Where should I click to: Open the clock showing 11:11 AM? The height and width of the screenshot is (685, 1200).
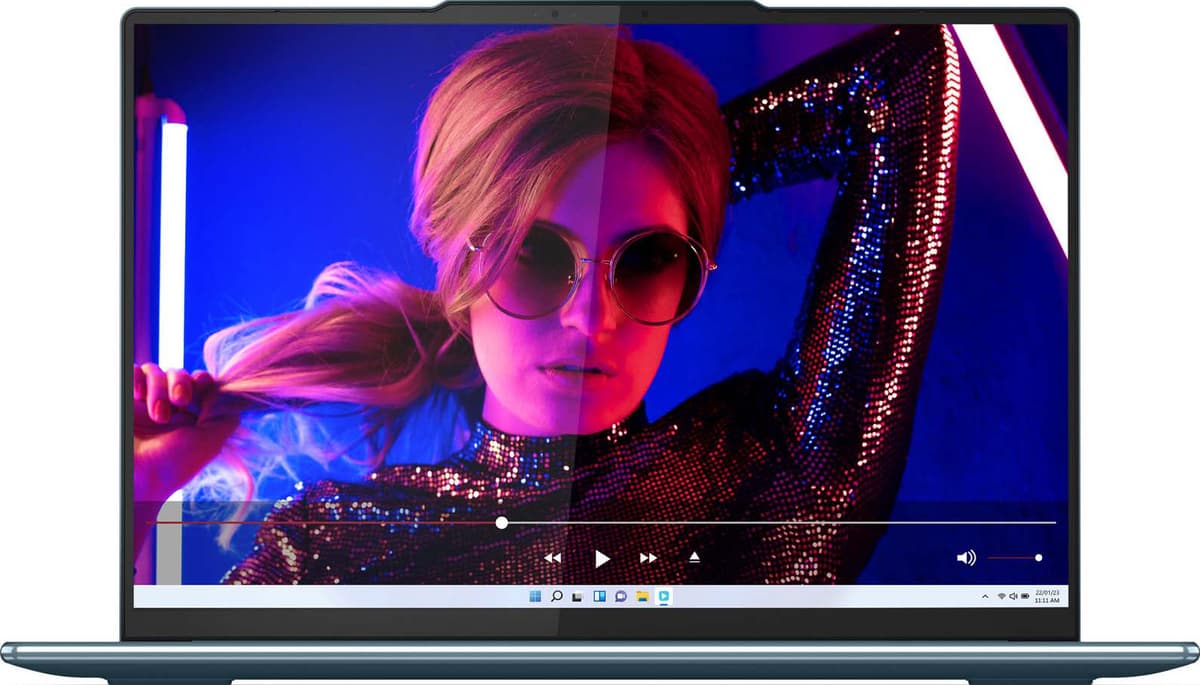tap(1047, 596)
